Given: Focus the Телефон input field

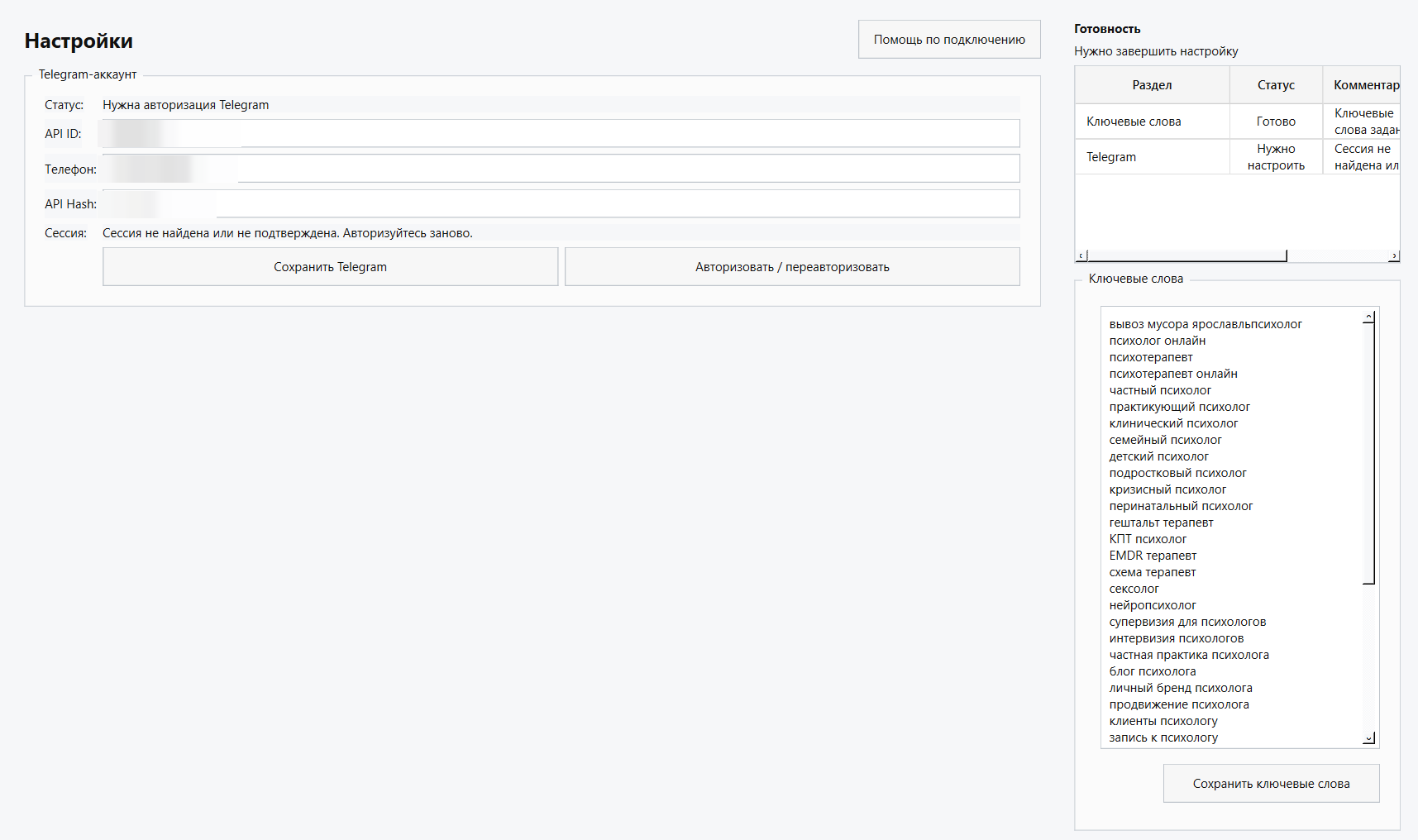Looking at the screenshot, I should click(x=561, y=169).
